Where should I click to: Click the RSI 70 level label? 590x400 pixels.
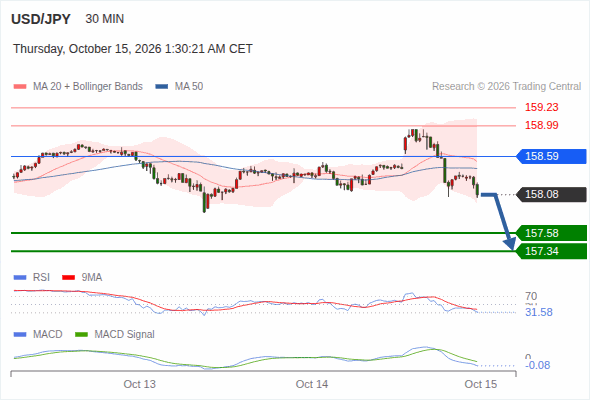pyautogui.click(x=531, y=296)
